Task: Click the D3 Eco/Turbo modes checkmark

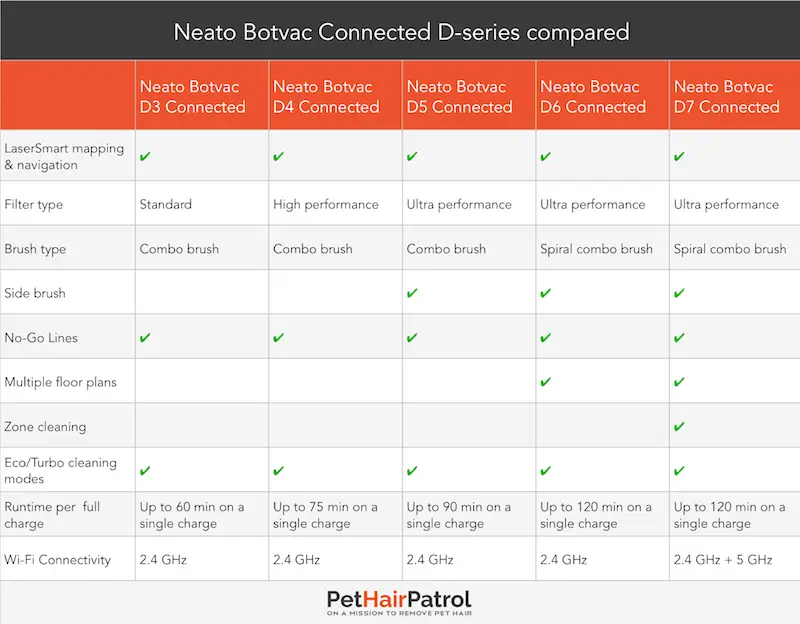Action: [x=145, y=470]
